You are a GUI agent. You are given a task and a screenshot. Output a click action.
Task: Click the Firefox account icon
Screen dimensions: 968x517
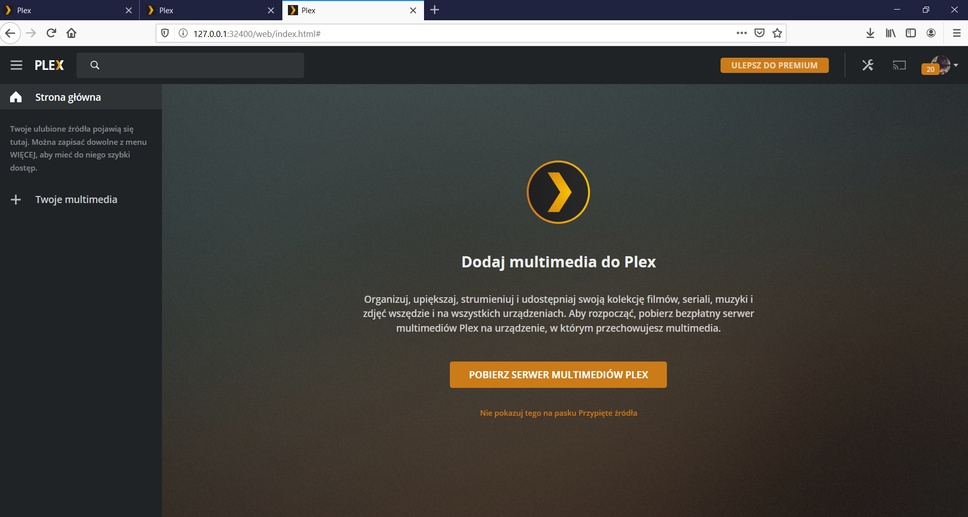[931, 33]
